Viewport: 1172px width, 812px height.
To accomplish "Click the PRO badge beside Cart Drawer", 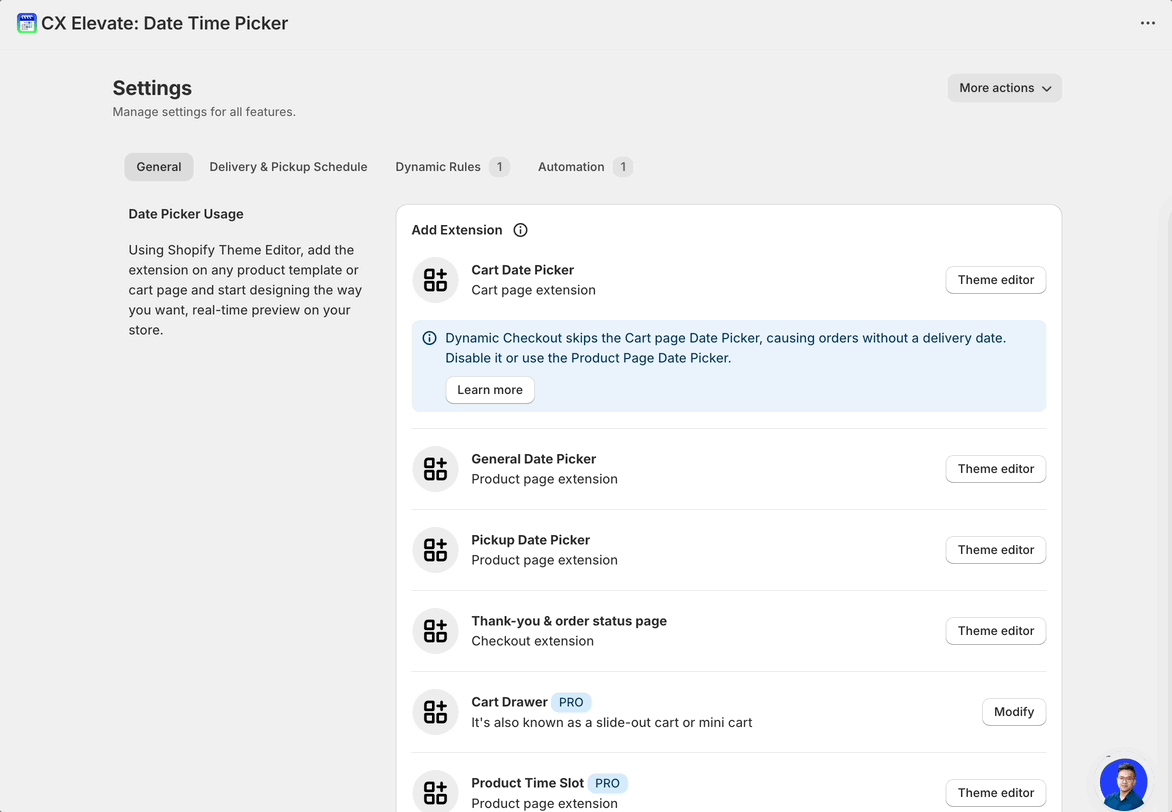I will coord(571,703).
